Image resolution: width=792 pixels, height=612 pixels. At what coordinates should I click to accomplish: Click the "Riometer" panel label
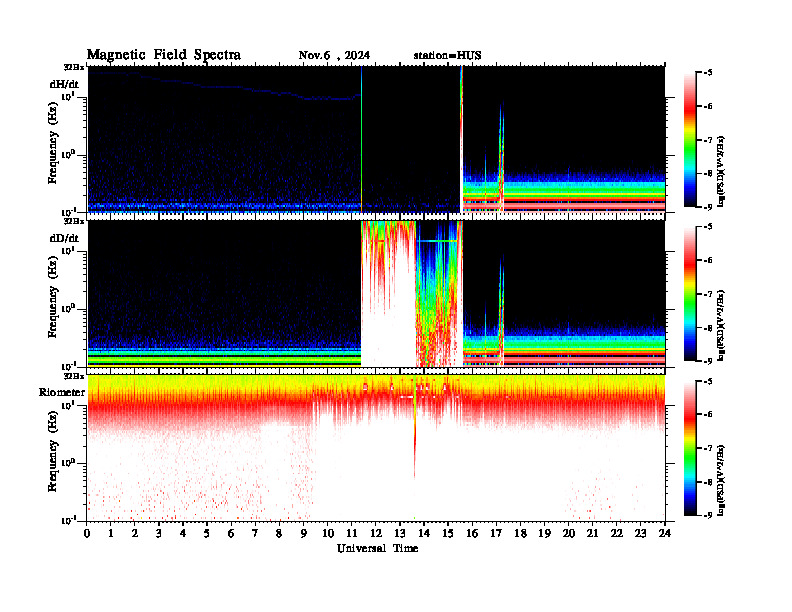(x=62, y=392)
